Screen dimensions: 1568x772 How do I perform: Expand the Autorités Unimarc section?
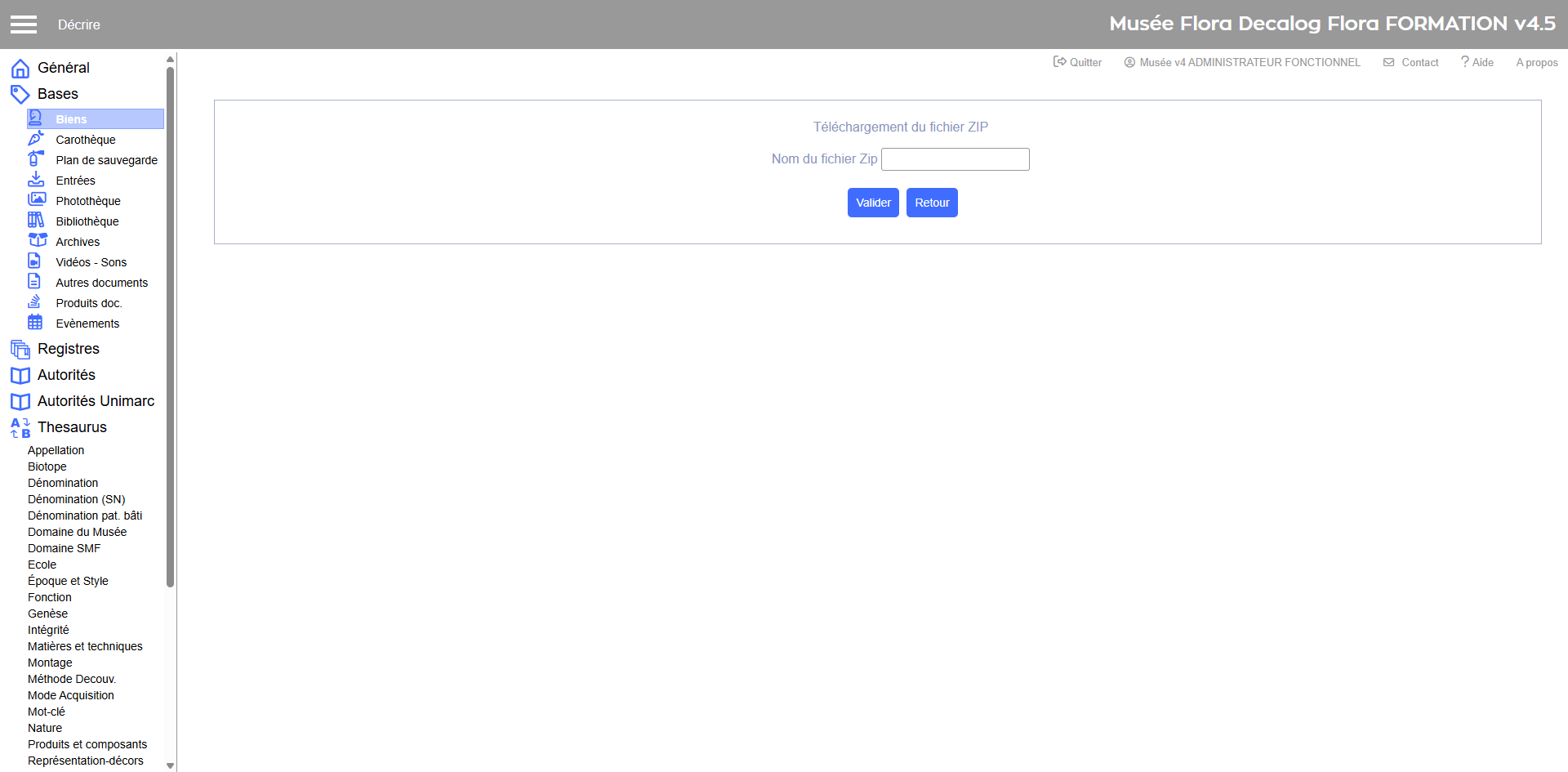[96, 401]
